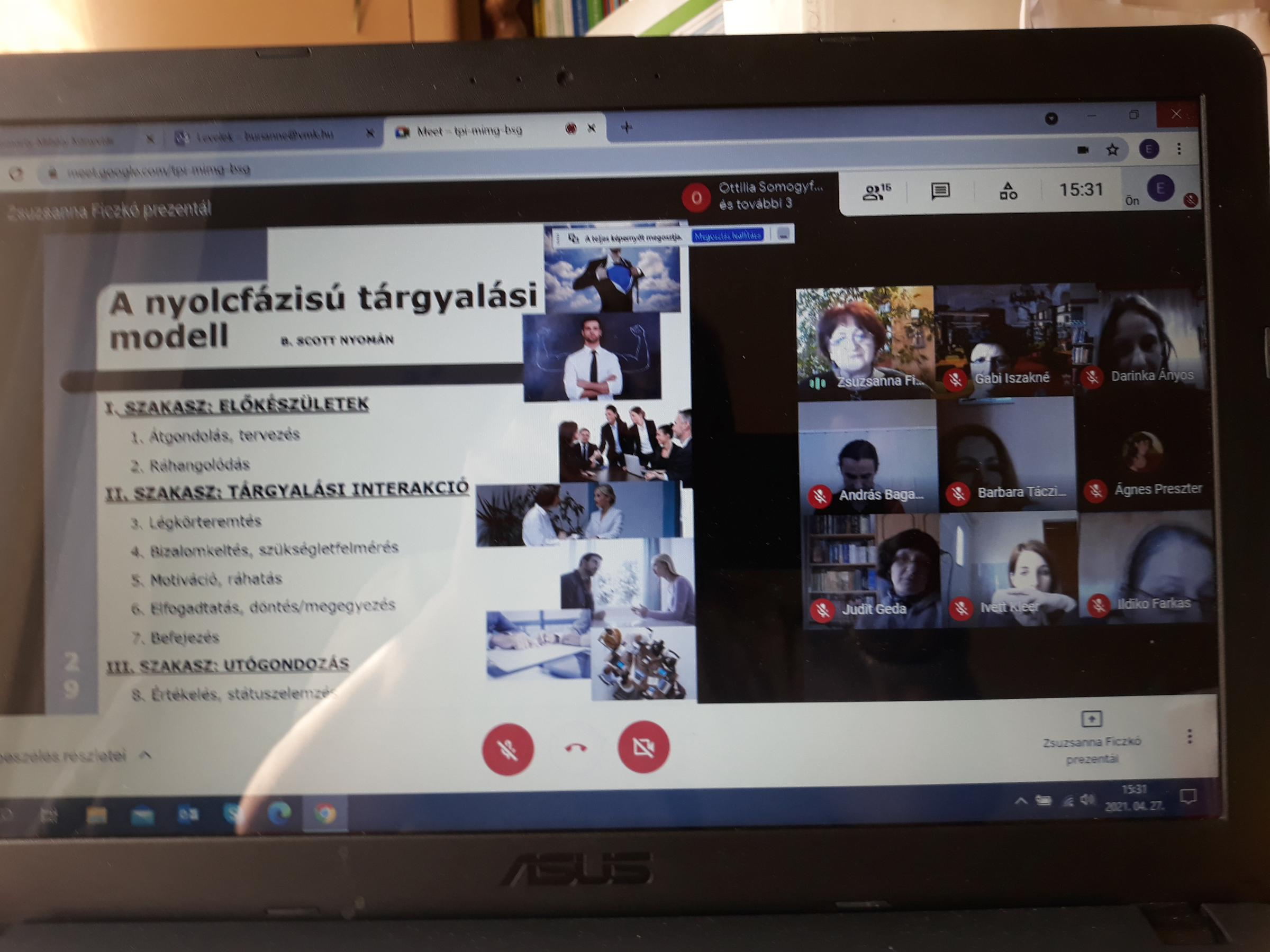Close the Meet browser tab
This screenshot has height=952, width=1270.
[592, 128]
